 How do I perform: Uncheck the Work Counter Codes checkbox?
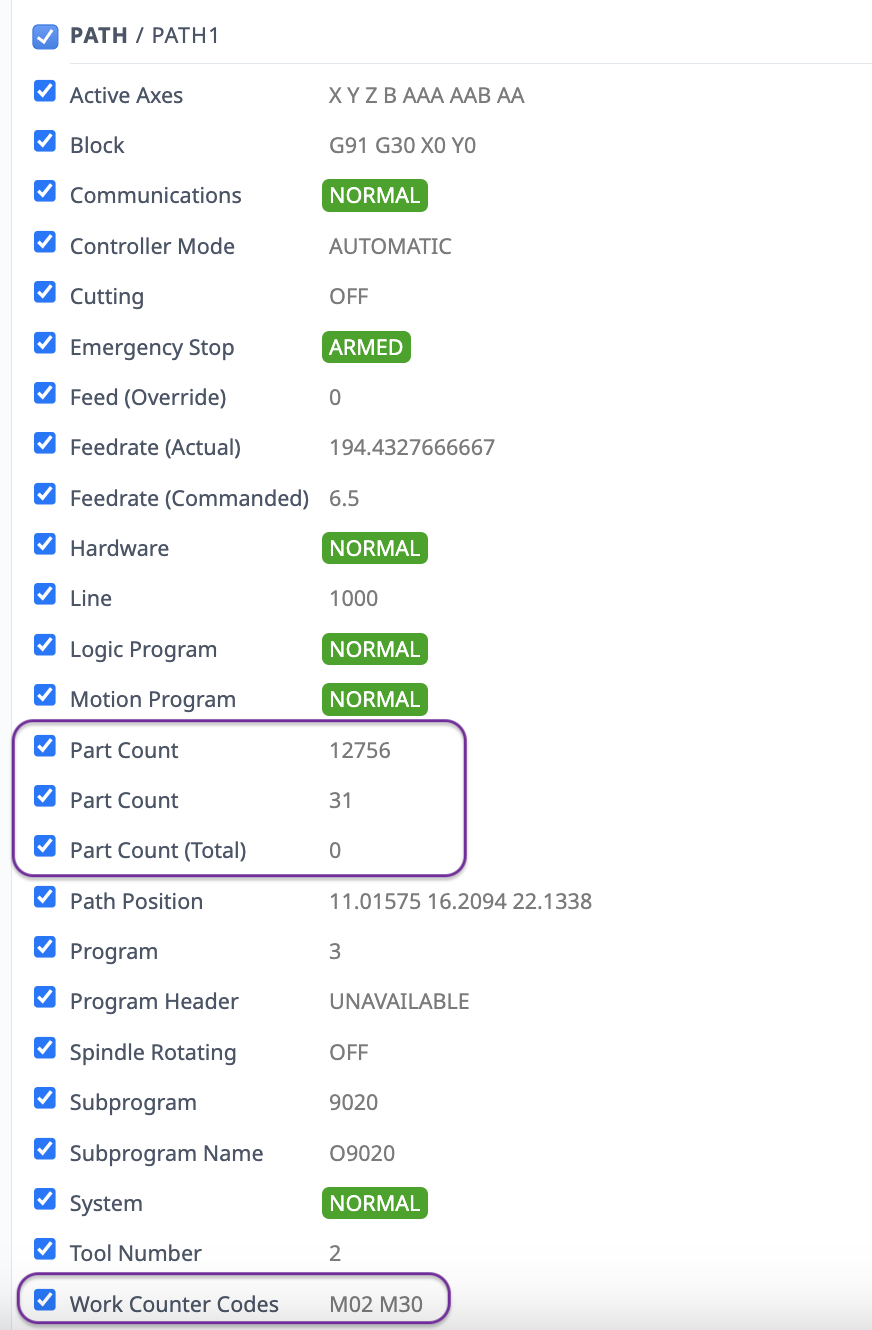[x=45, y=1300]
